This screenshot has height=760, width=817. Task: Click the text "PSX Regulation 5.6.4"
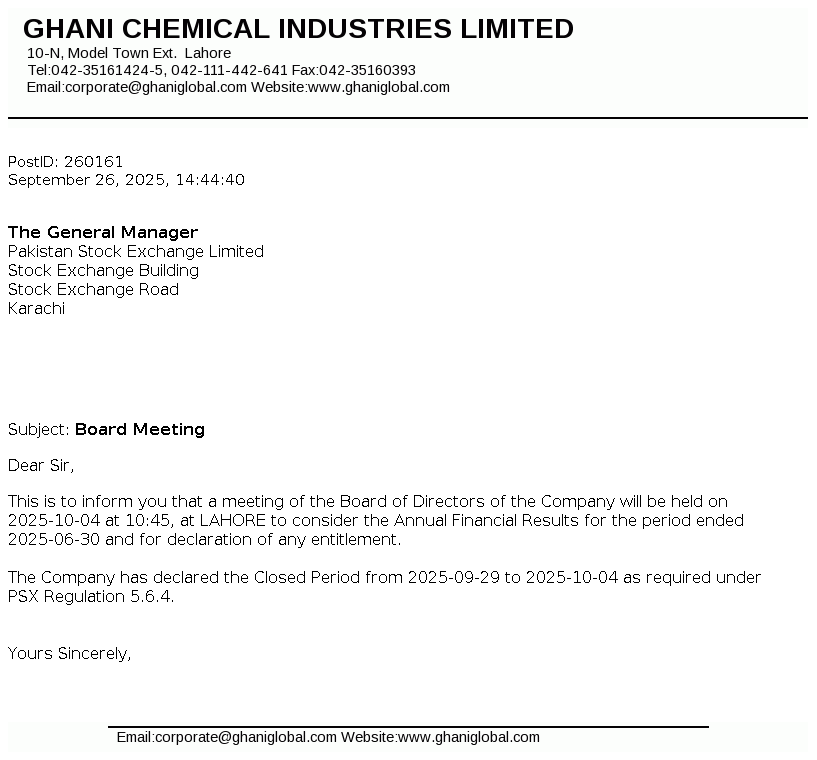point(90,597)
